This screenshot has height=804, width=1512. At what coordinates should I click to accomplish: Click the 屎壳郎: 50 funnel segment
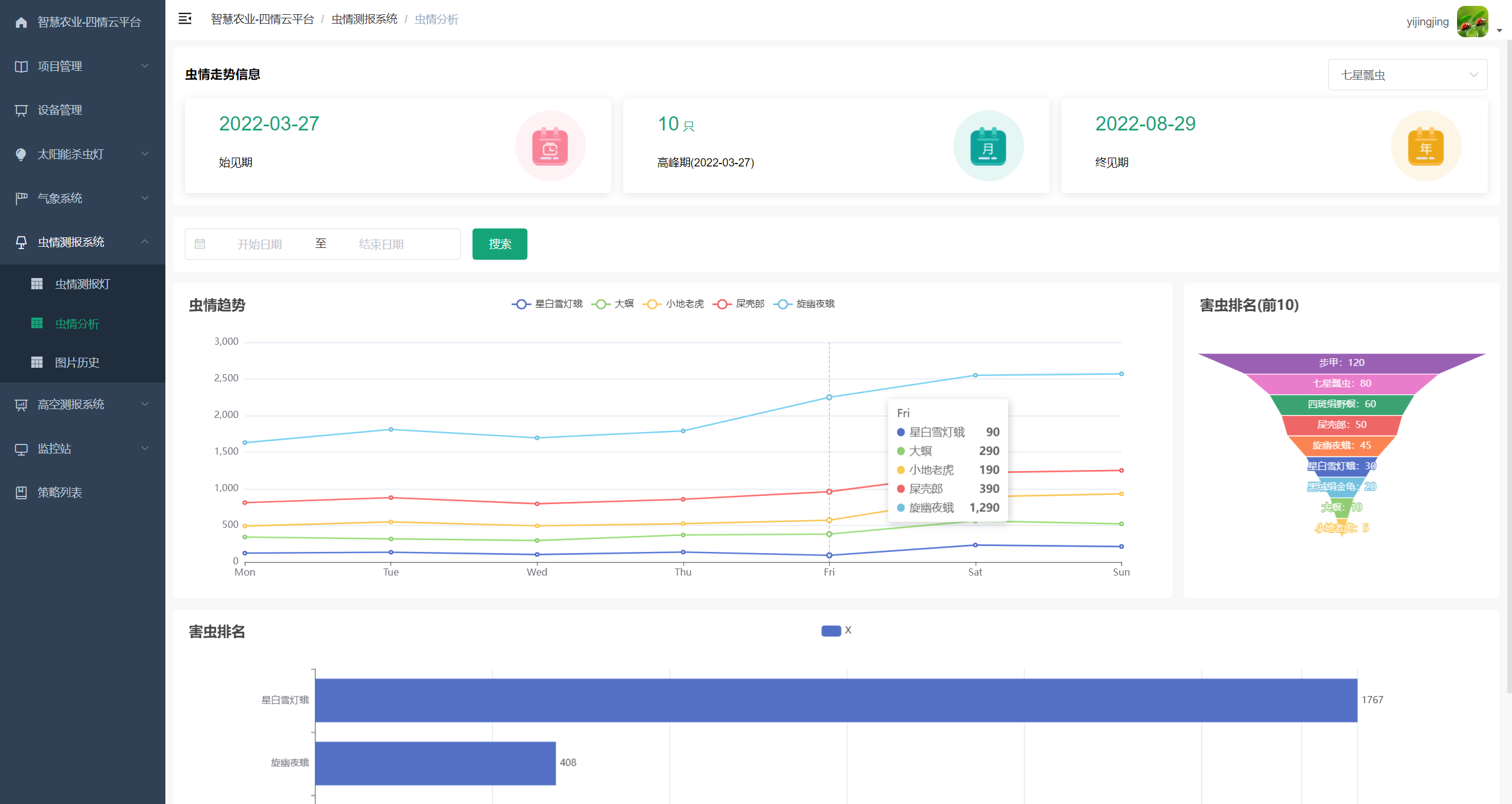[x=1341, y=425]
